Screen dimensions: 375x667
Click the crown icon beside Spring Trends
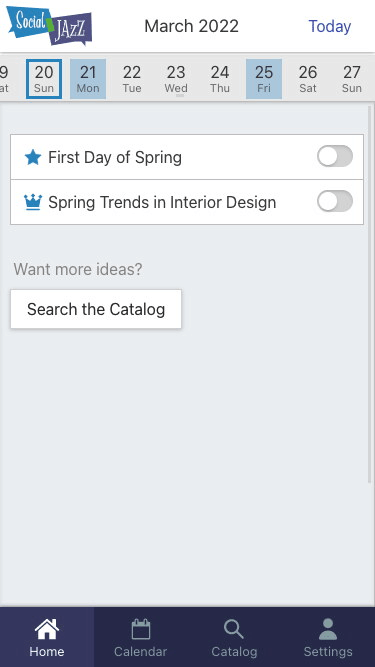[x=33, y=202]
